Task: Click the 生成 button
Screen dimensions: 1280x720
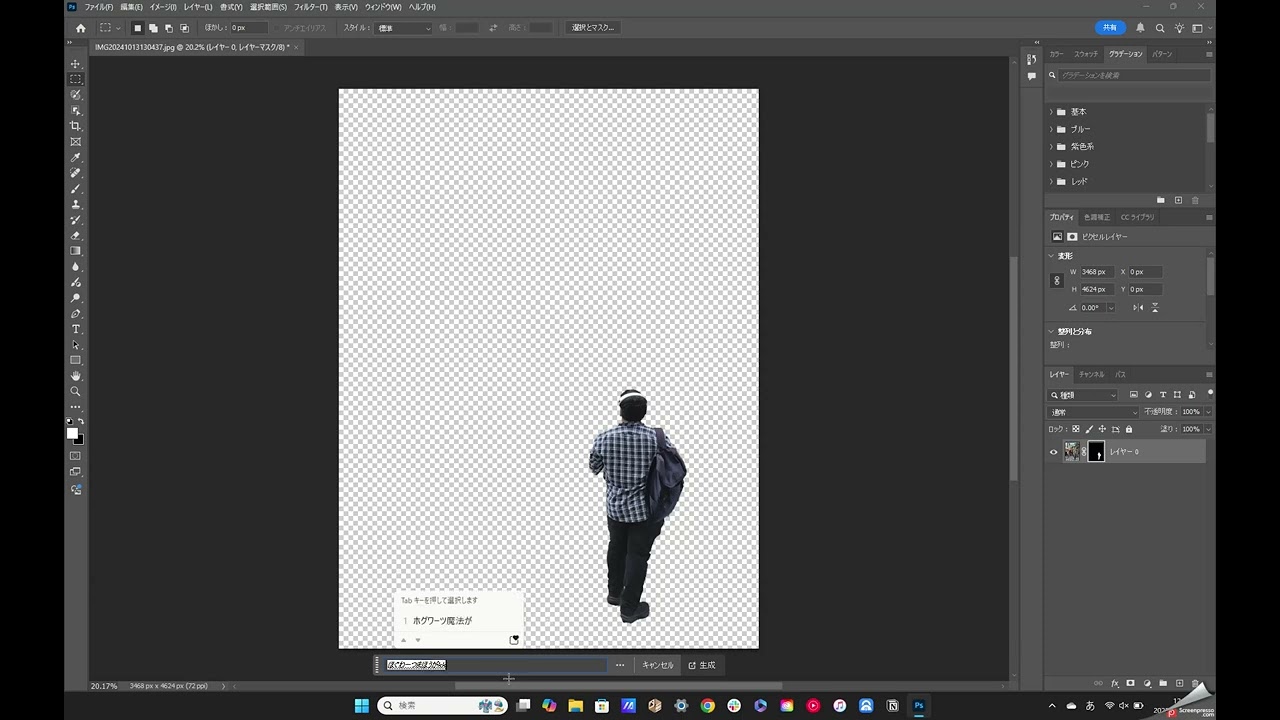Action: coord(702,665)
